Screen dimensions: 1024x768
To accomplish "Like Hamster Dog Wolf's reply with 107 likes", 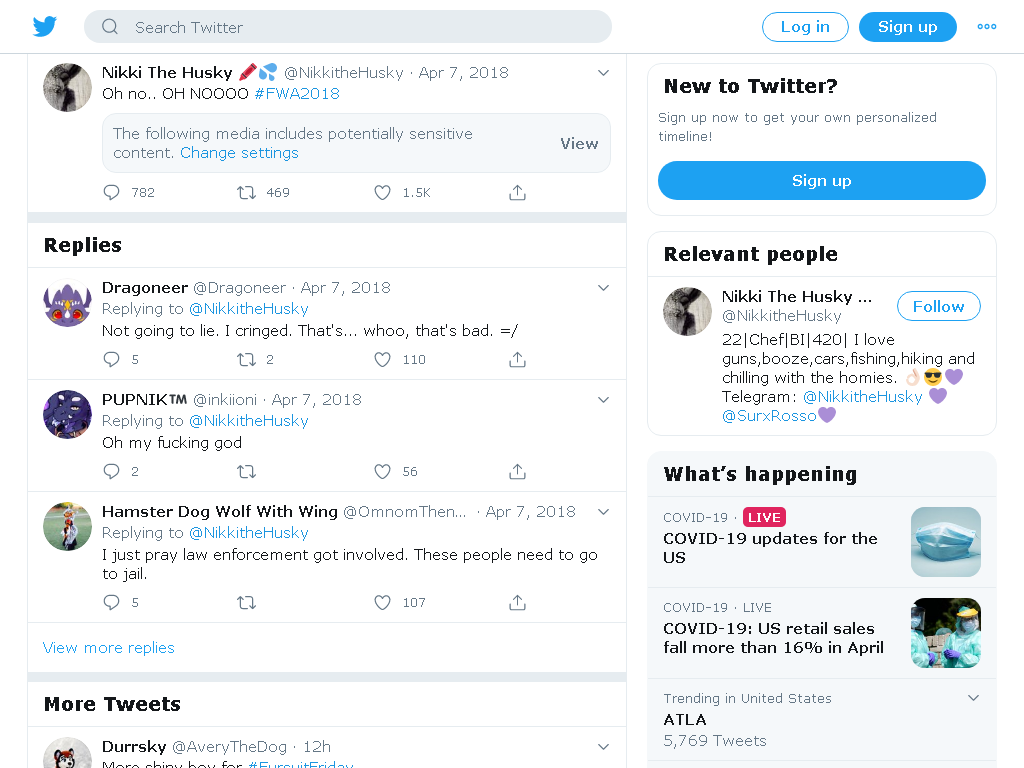I will coord(382,603).
